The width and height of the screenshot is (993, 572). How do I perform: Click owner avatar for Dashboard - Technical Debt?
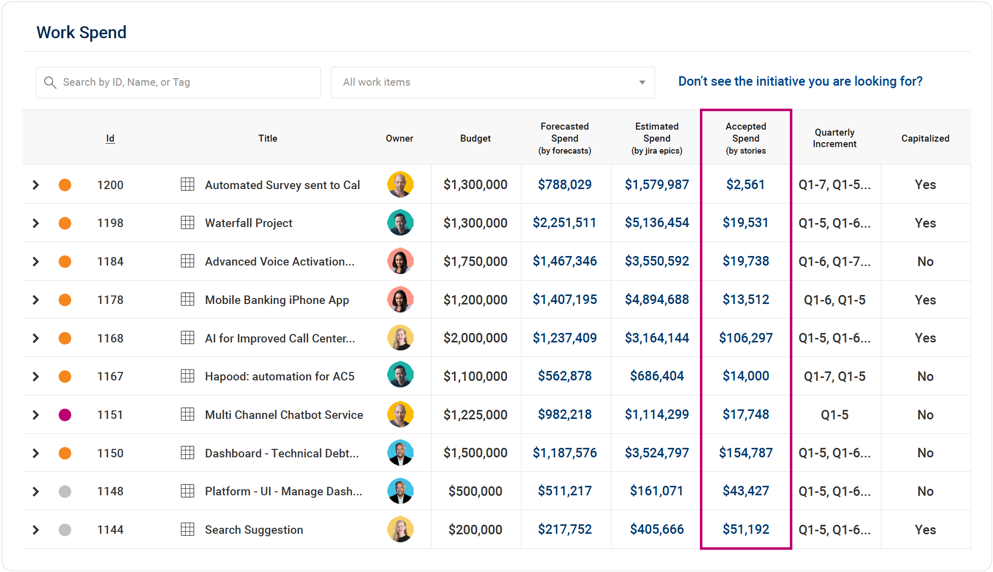point(400,453)
